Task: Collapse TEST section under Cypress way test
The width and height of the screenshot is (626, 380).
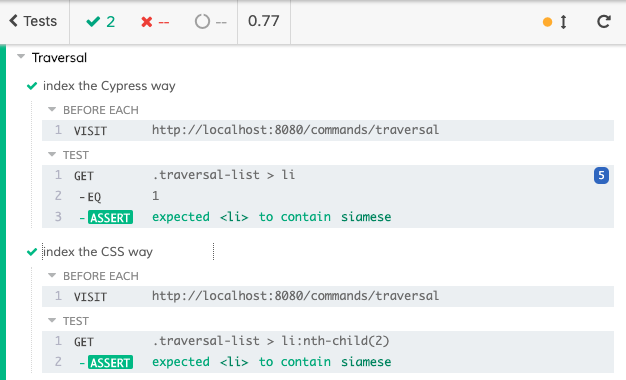Action: tap(52, 154)
